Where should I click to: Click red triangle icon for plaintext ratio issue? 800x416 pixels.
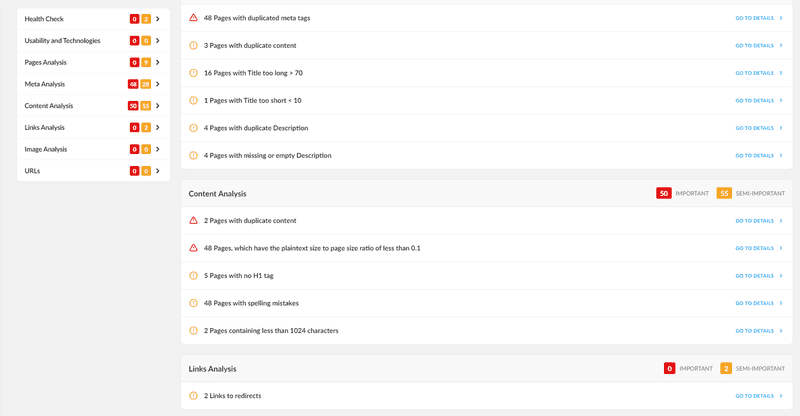[193, 248]
